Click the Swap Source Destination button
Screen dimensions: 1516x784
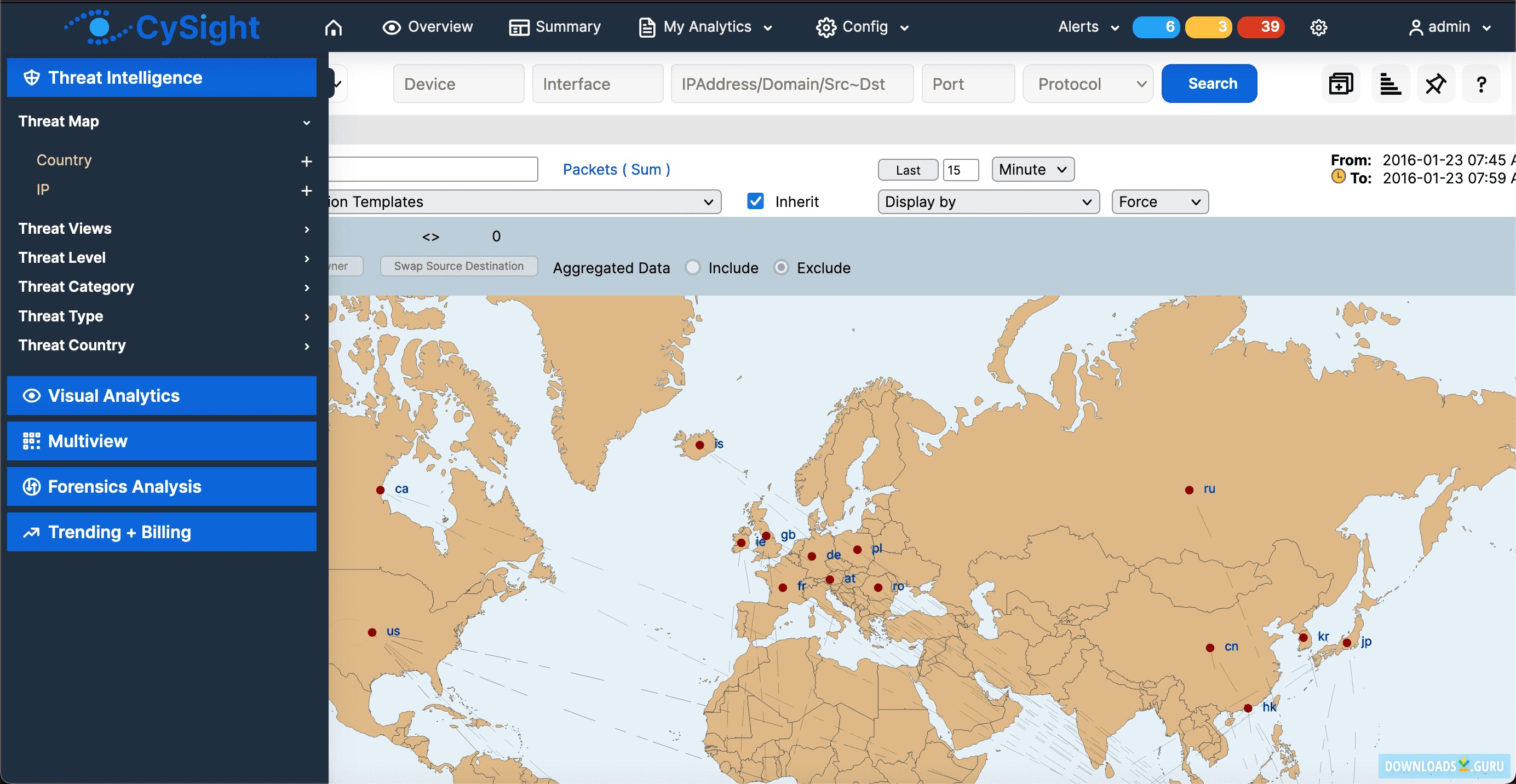click(458, 266)
